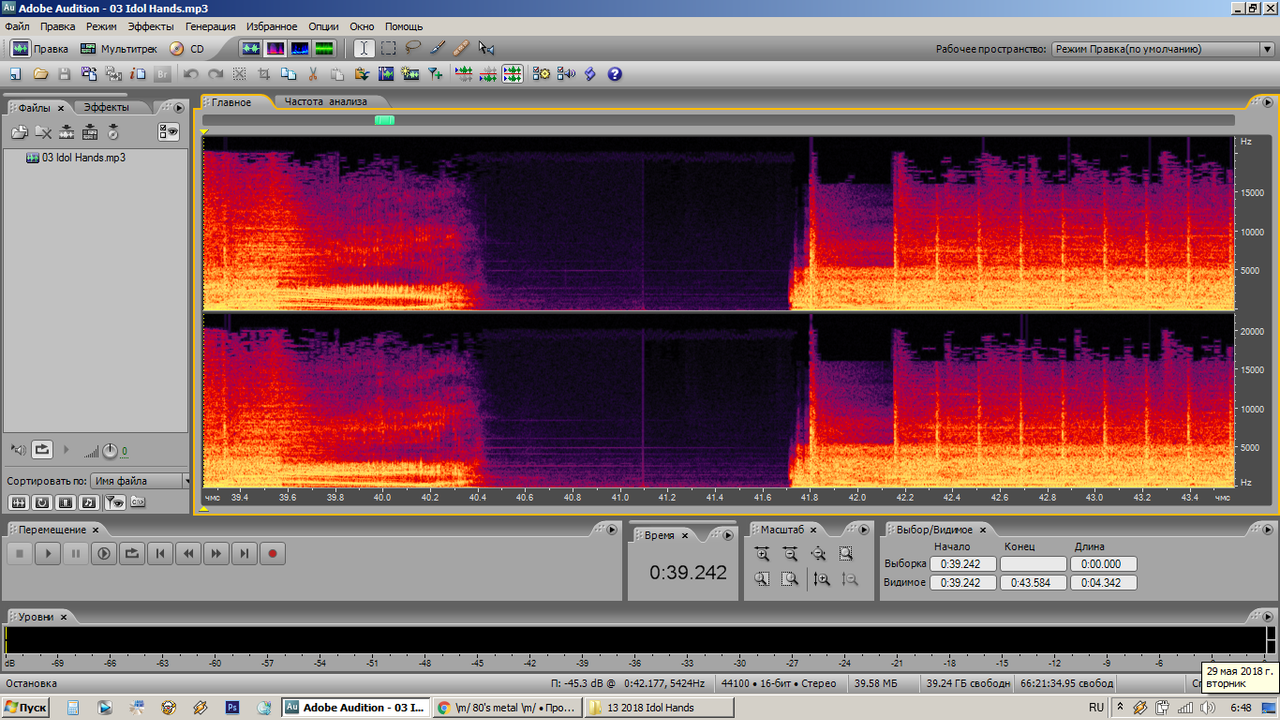Open the Files panel options menu arrow
The width and height of the screenshot is (1280, 720).
tap(179, 107)
